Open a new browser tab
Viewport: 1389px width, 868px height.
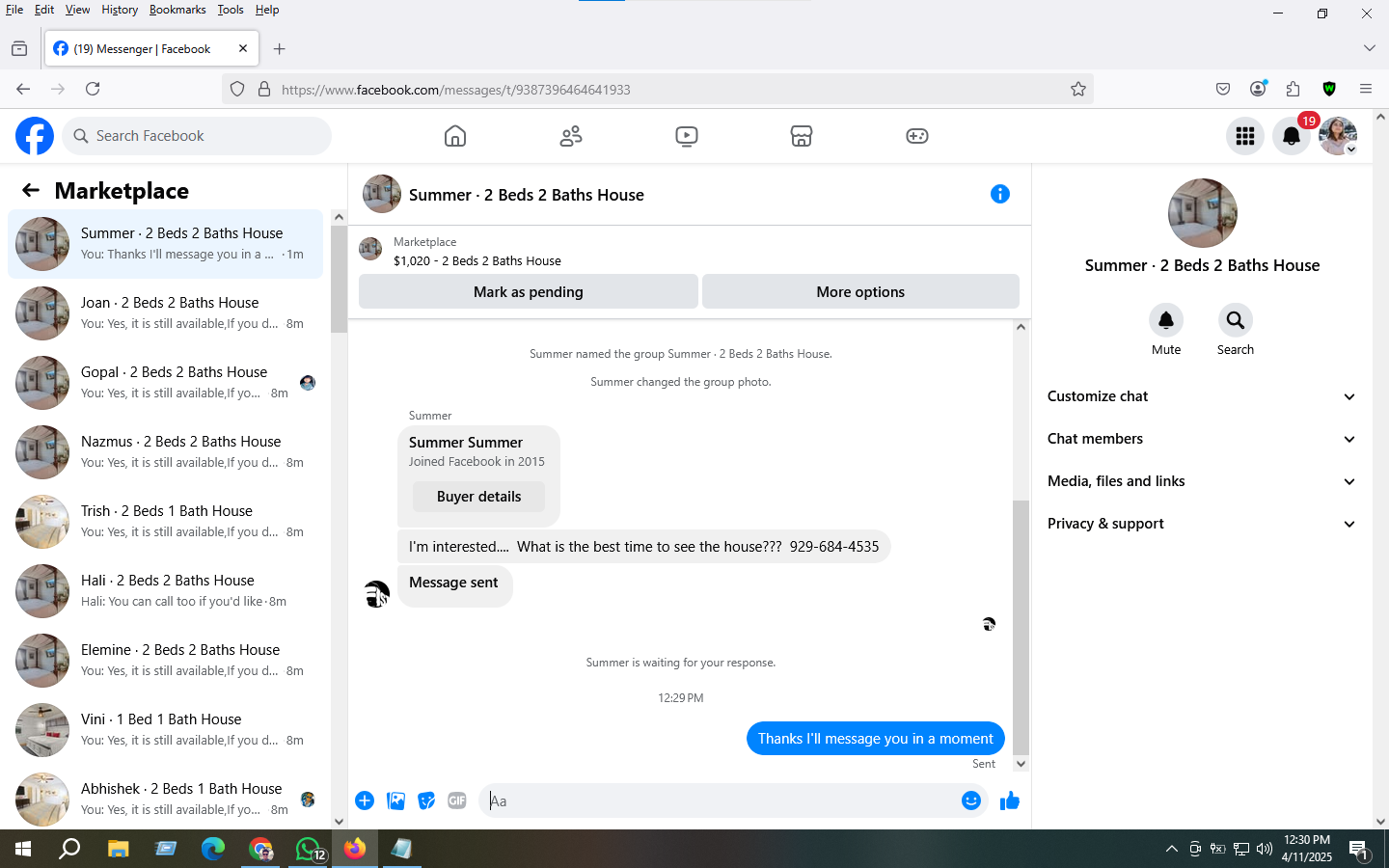click(279, 49)
